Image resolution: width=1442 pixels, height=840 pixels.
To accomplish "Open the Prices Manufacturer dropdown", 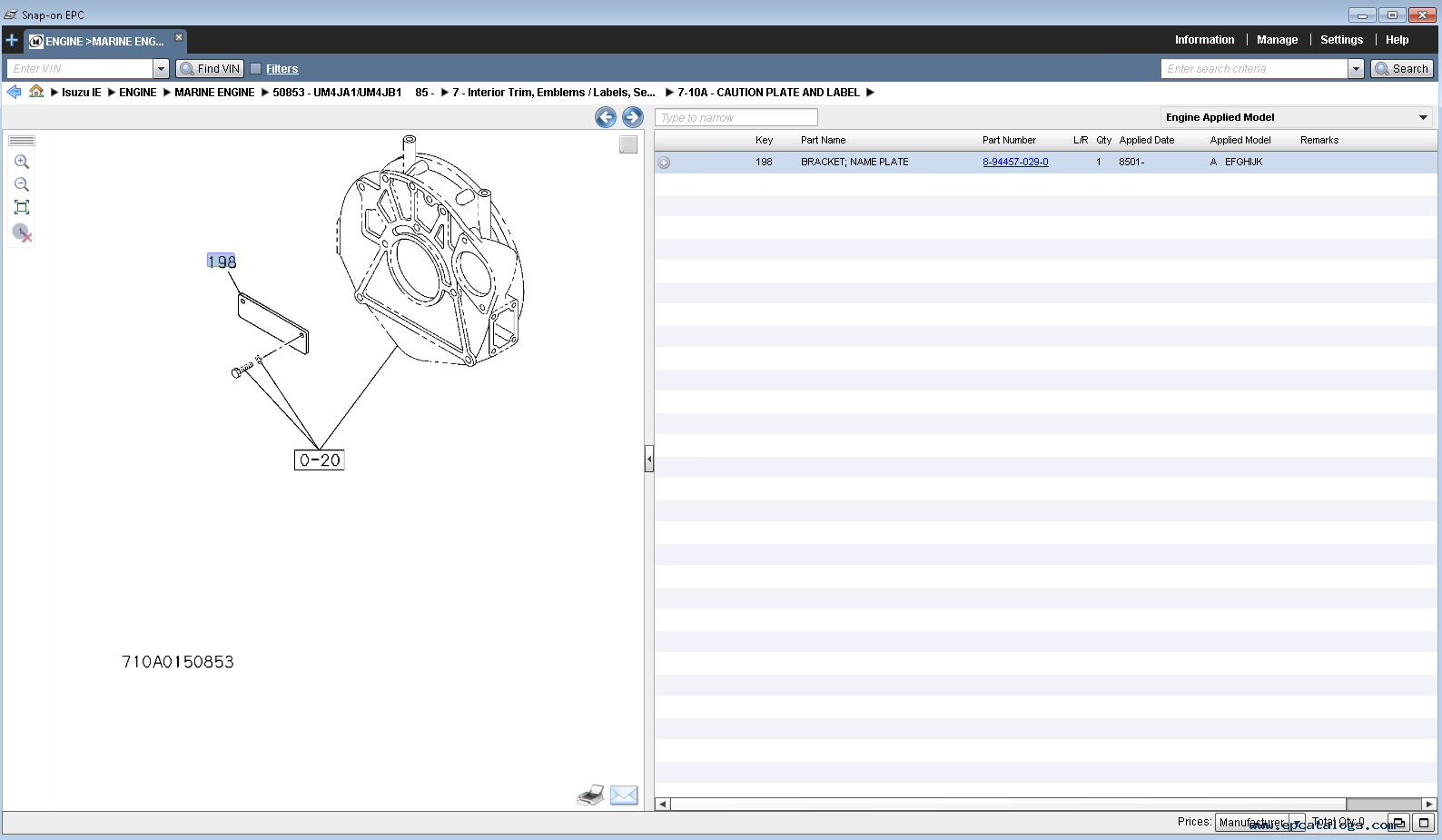I will [1259, 823].
